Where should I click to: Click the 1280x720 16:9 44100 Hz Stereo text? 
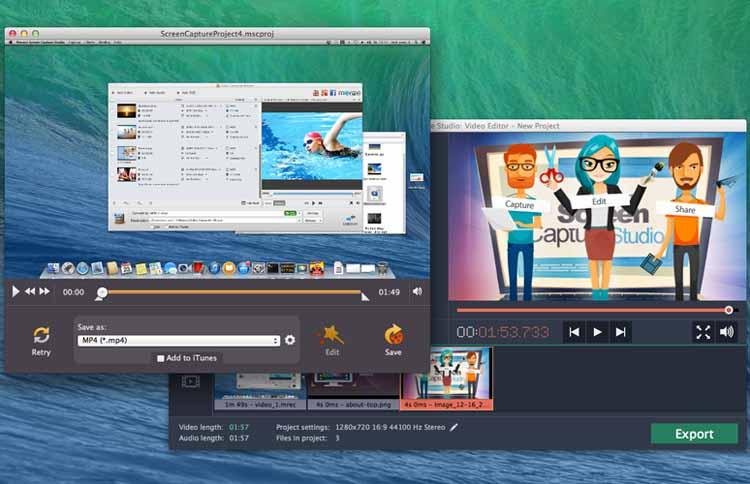[390, 427]
